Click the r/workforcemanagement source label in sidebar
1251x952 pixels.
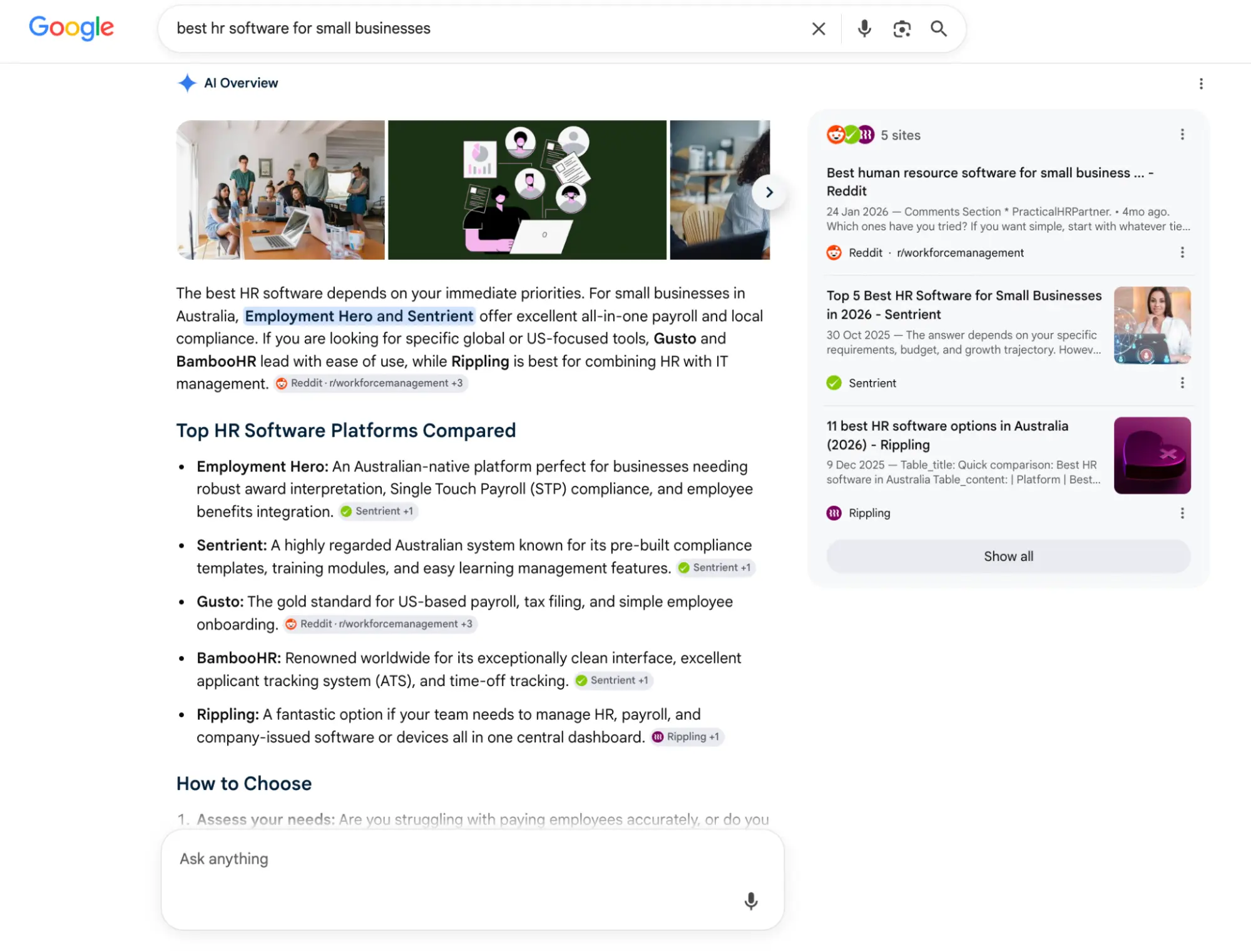click(x=960, y=253)
